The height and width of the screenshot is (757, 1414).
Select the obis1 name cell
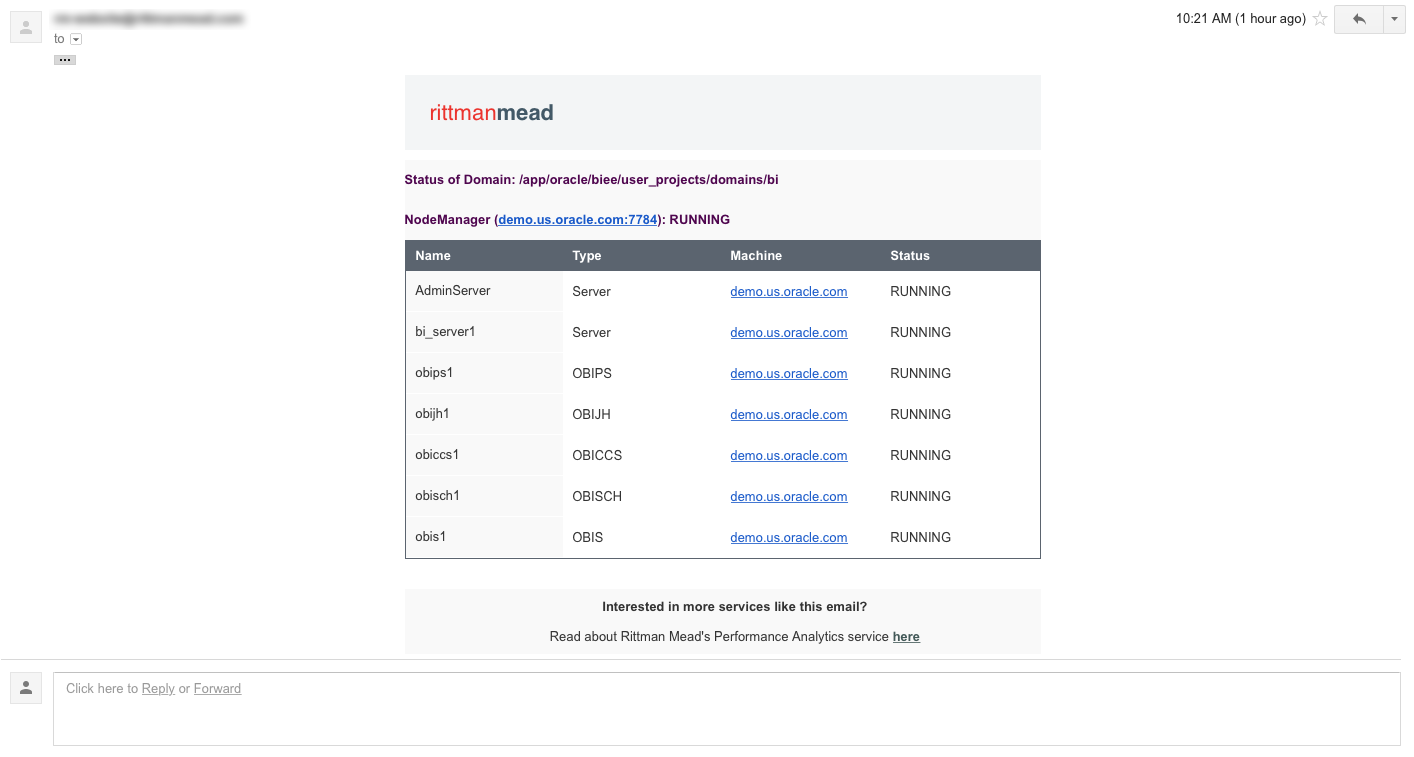484,537
